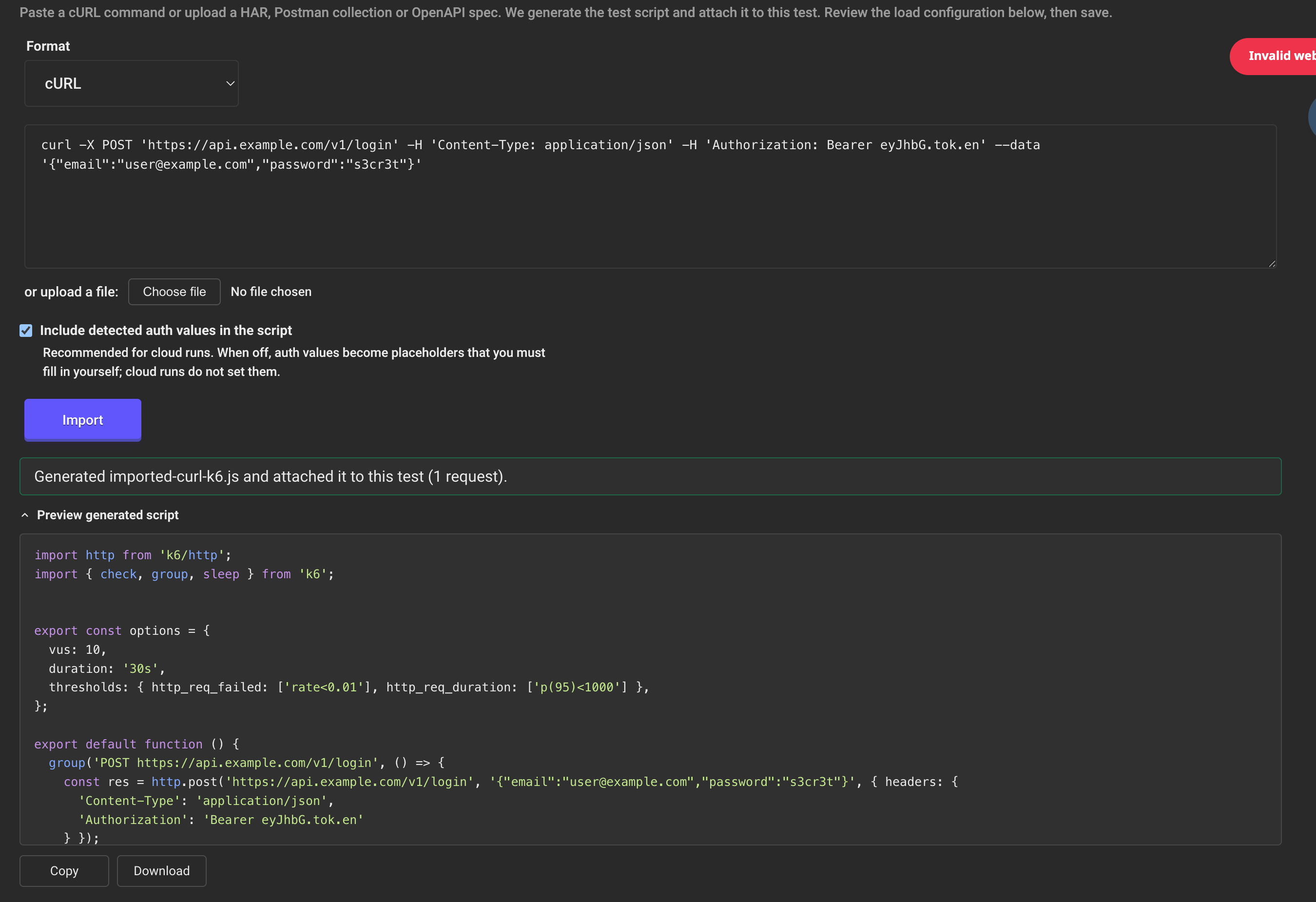Viewport: 1316px width, 902px height.
Task: Click the Import button
Action: 83,420
